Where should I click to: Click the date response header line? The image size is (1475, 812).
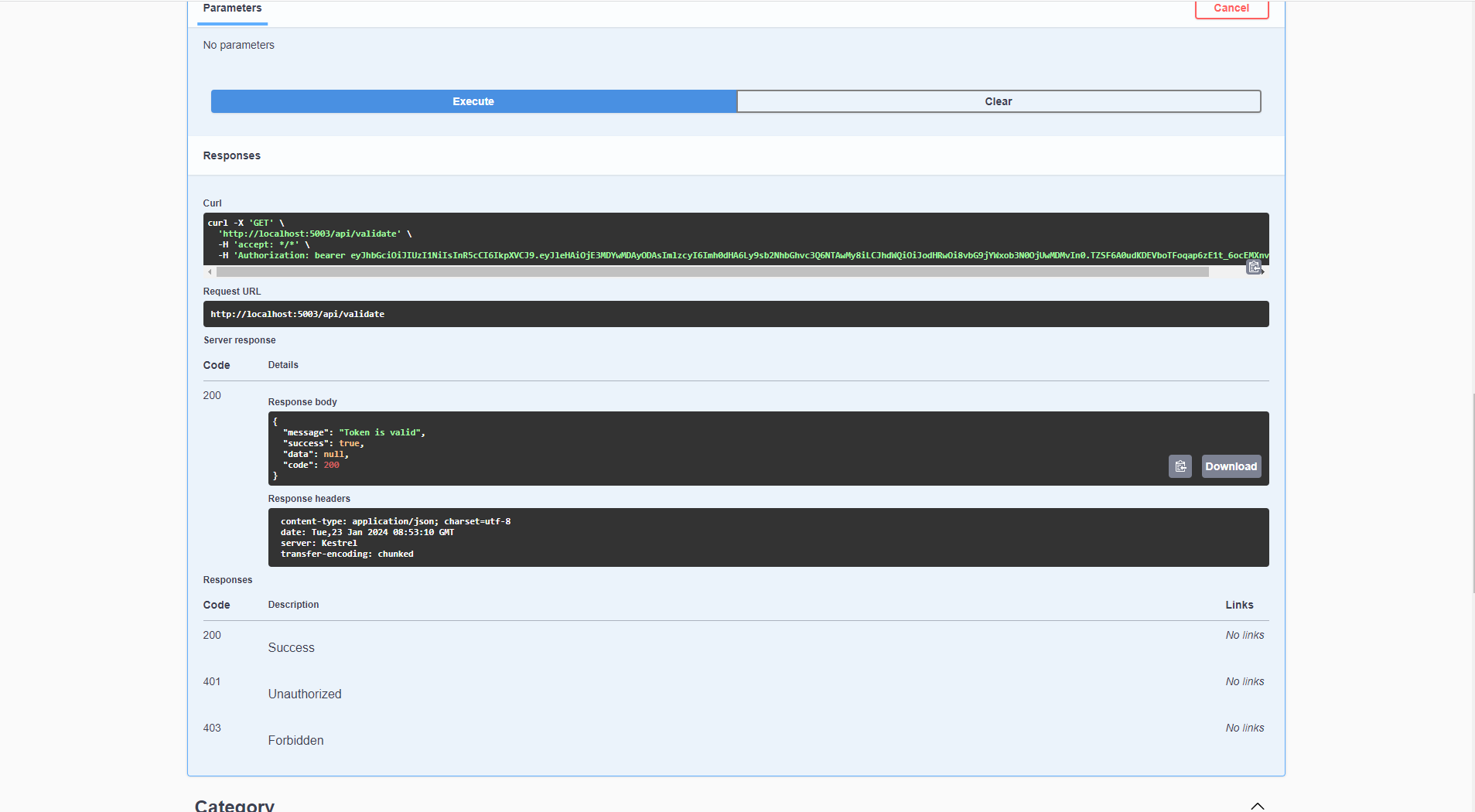(x=367, y=532)
